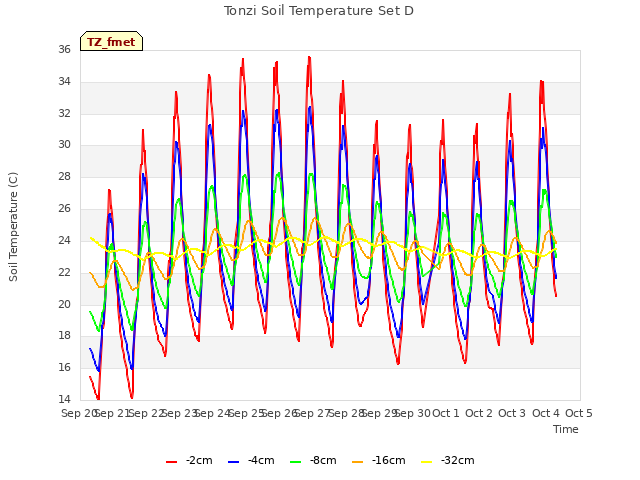Select the -32cm legend label

[x=458, y=460]
